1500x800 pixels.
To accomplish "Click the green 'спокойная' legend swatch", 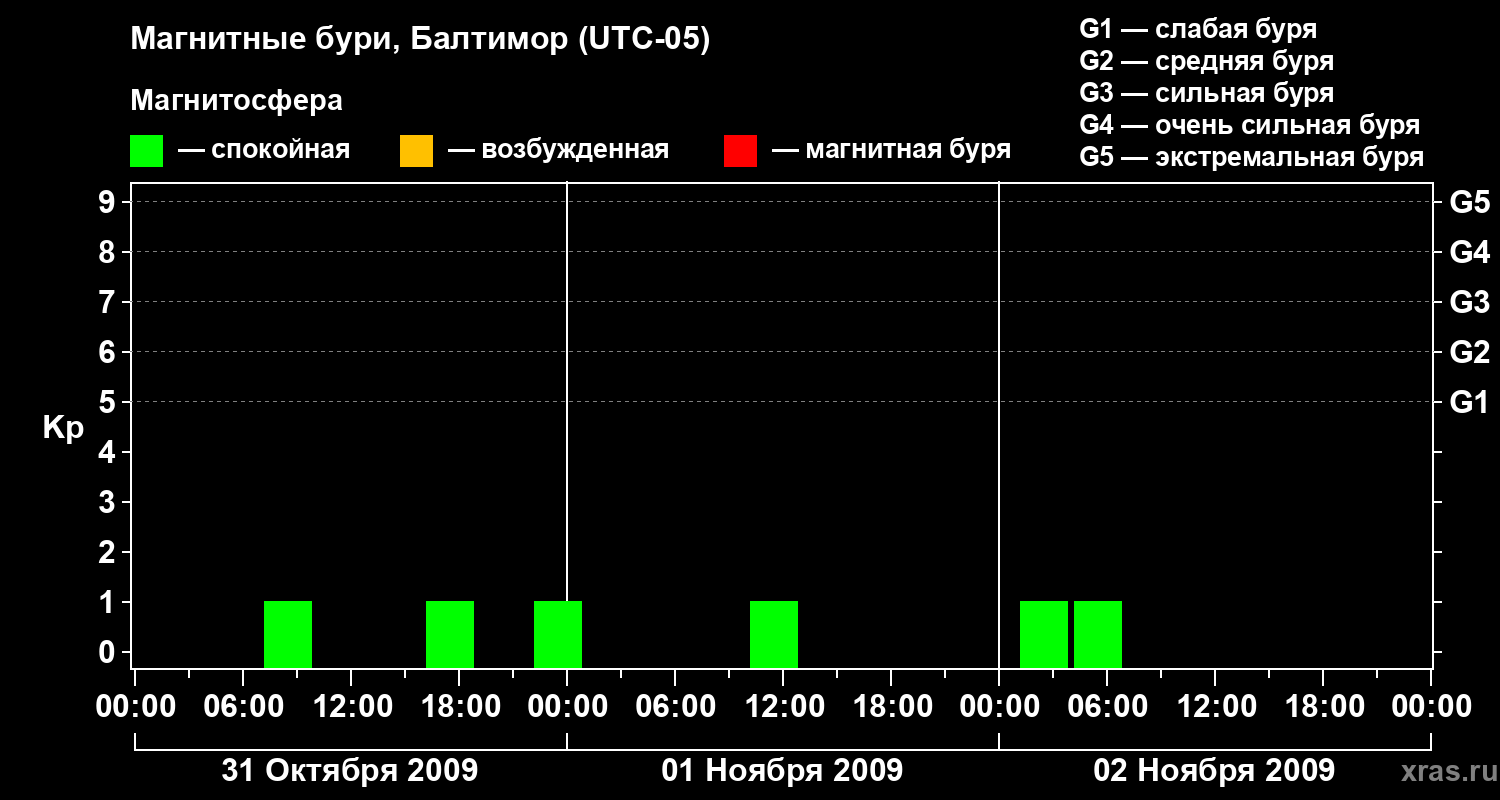I will pyautogui.click(x=146, y=150).
